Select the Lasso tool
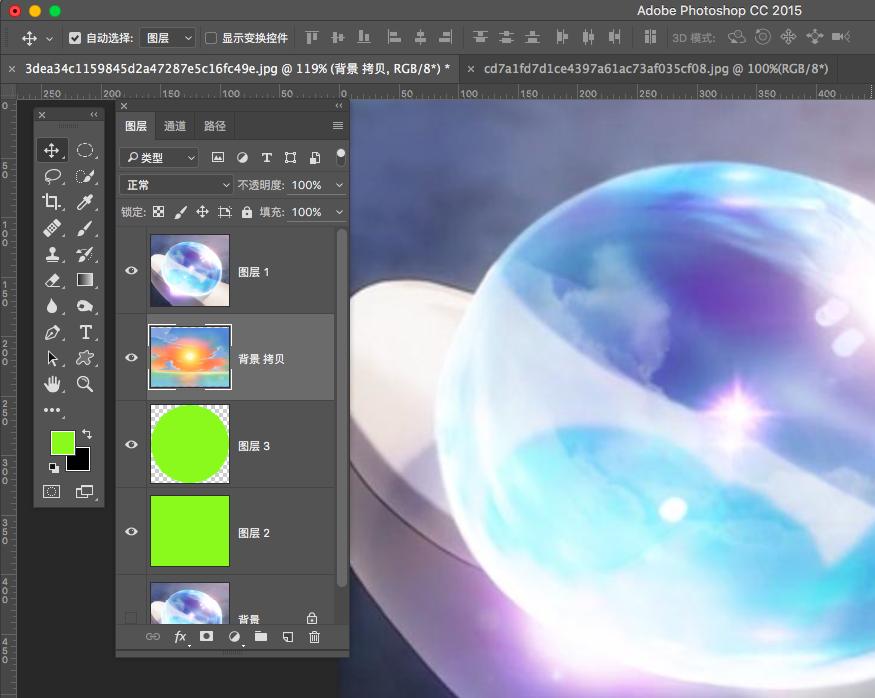875x698 pixels. tap(52, 176)
